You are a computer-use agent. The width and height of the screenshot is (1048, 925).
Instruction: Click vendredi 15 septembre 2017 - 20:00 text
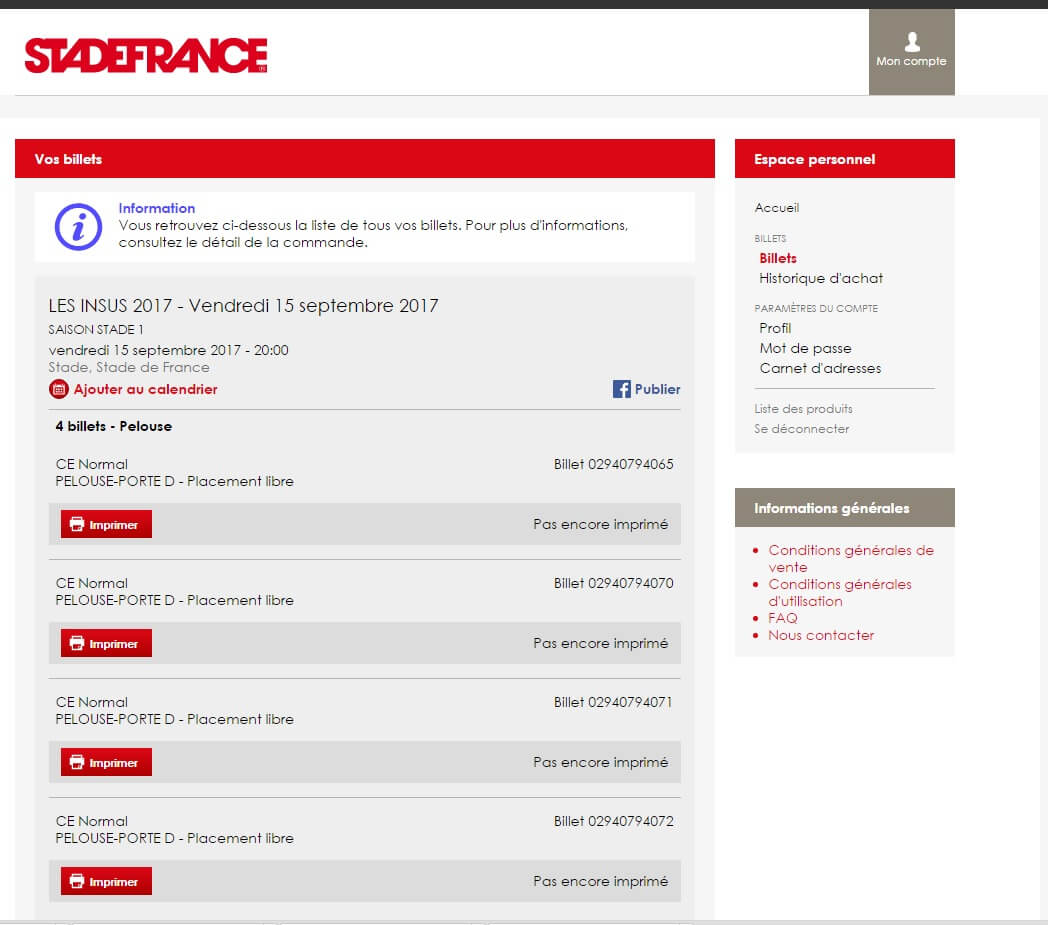click(168, 350)
